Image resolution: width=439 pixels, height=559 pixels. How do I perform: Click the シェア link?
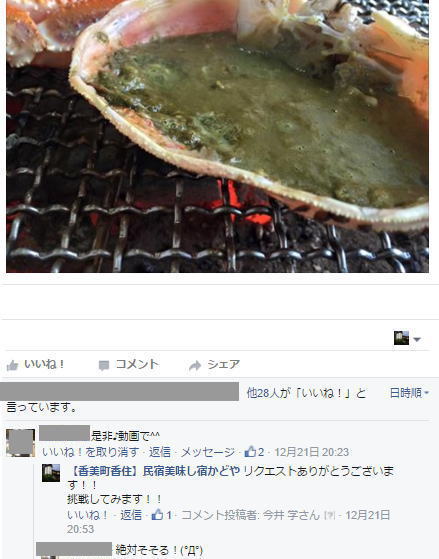point(224,364)
